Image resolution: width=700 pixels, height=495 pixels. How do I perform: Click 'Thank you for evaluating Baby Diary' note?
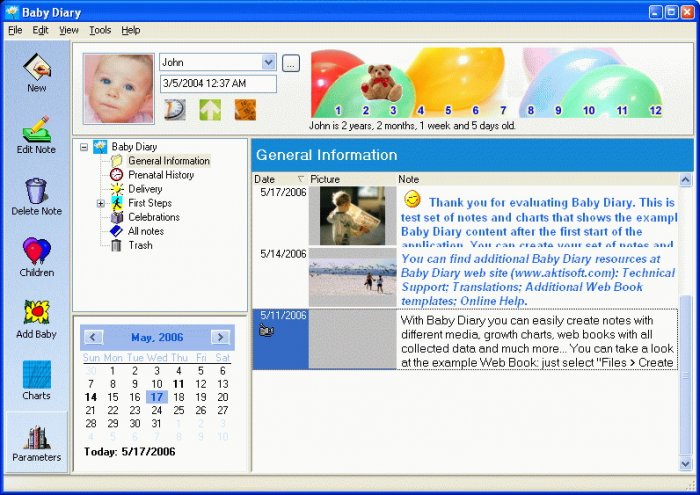coord(537,217)
